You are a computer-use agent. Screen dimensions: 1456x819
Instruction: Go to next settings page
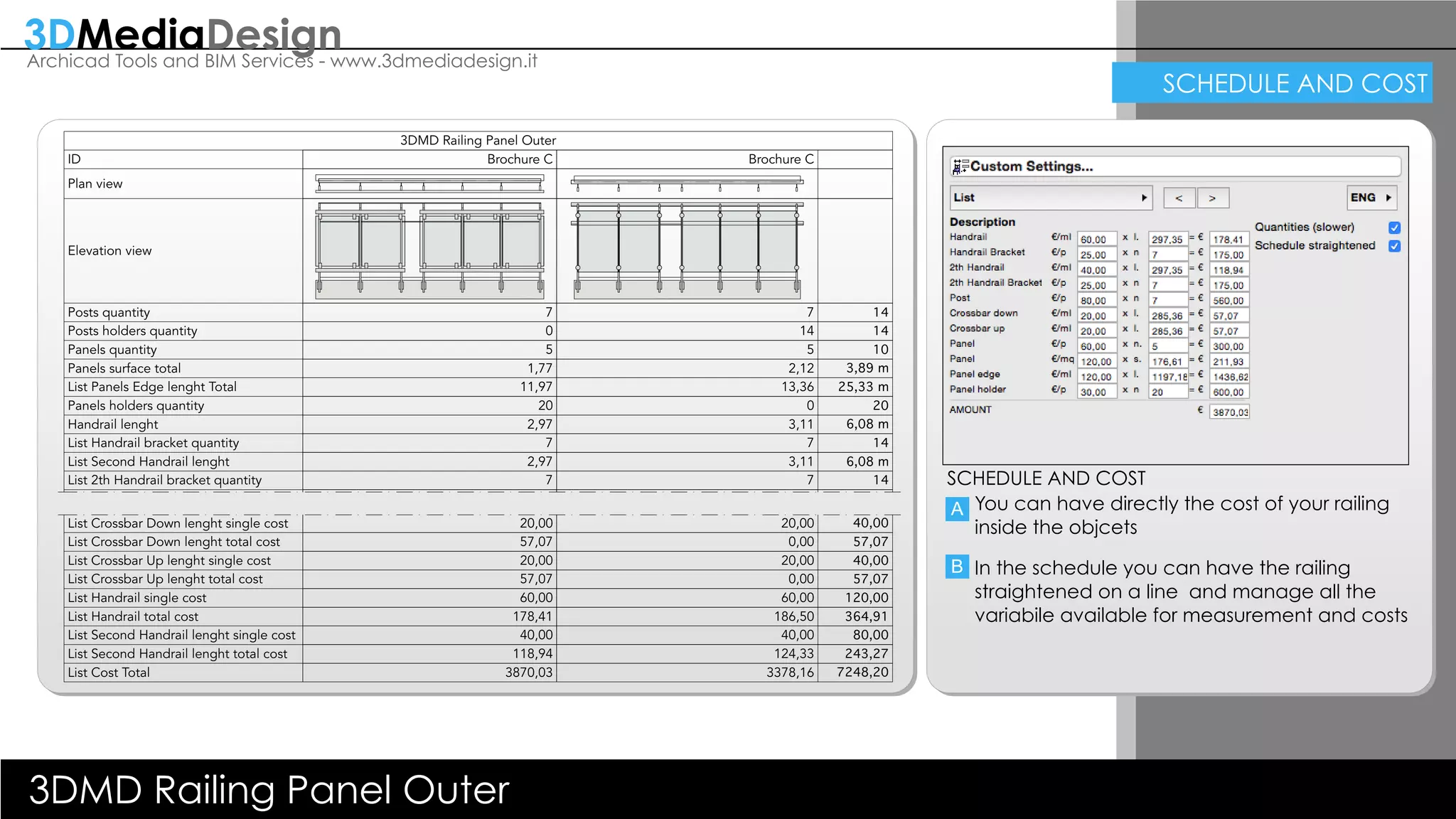point(1212,198)
